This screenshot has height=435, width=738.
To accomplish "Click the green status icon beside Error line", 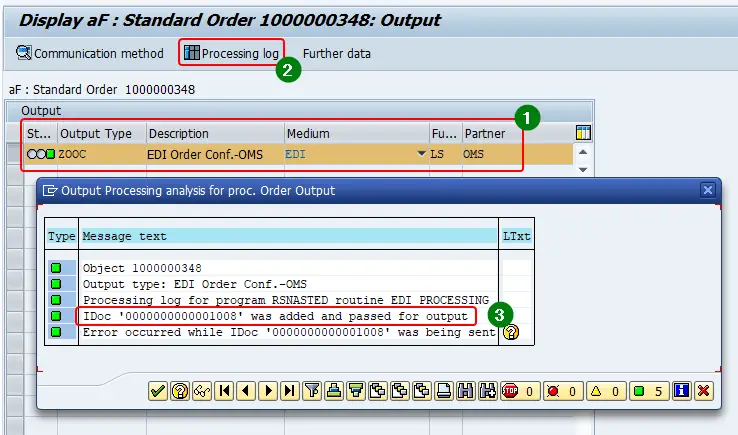I will (x=56, y=332).
